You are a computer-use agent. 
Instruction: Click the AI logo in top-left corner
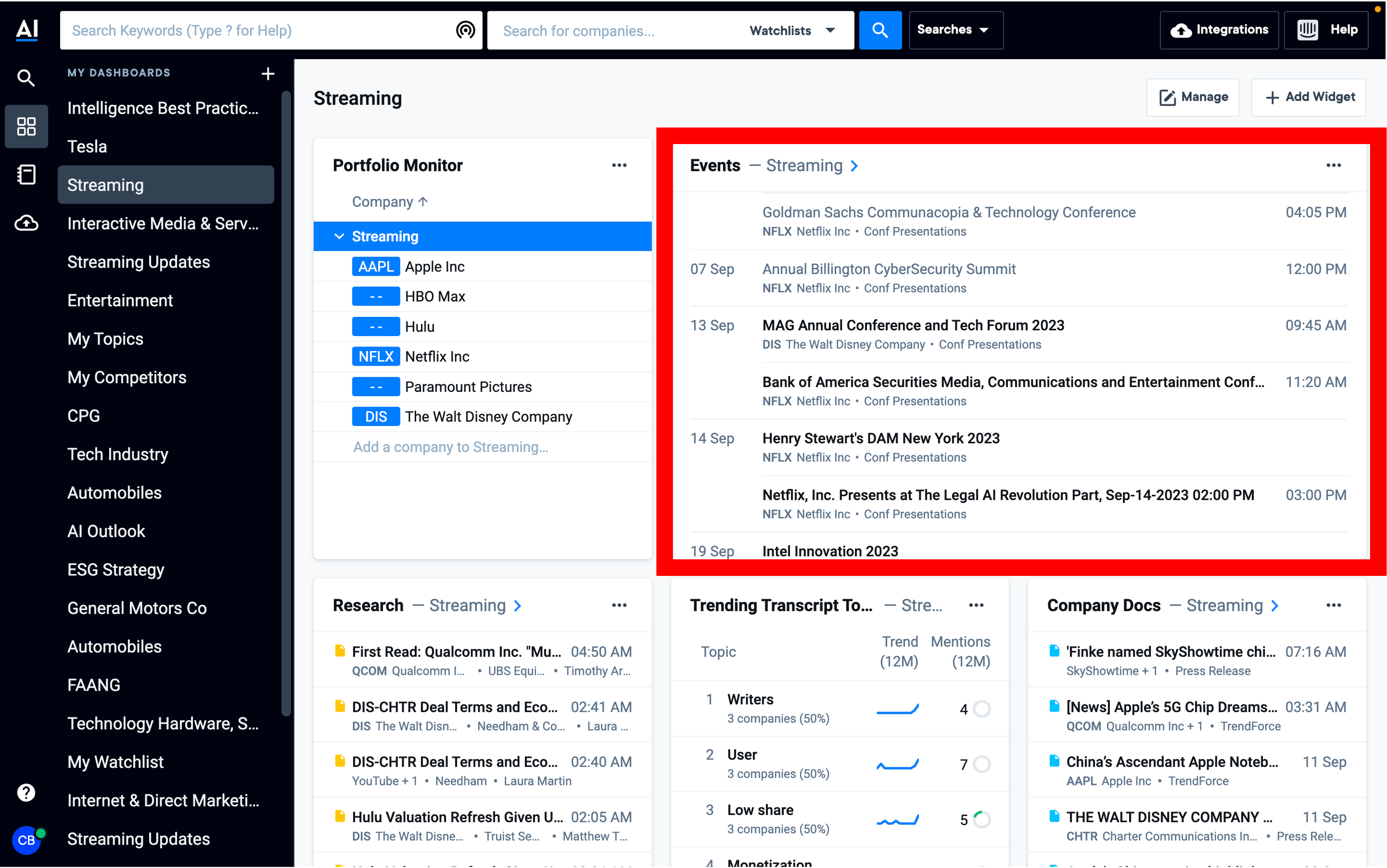pos(27,30)
